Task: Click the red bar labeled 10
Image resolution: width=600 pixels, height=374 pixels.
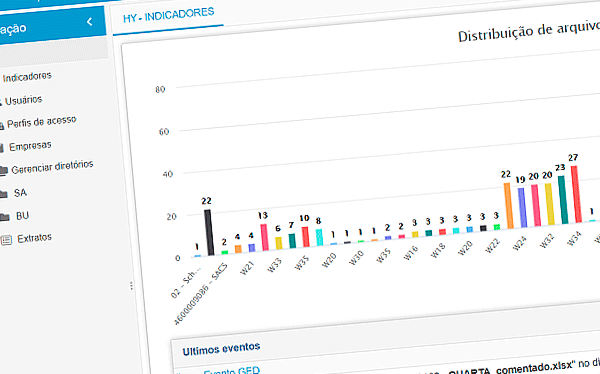Action: pos(305,237)
